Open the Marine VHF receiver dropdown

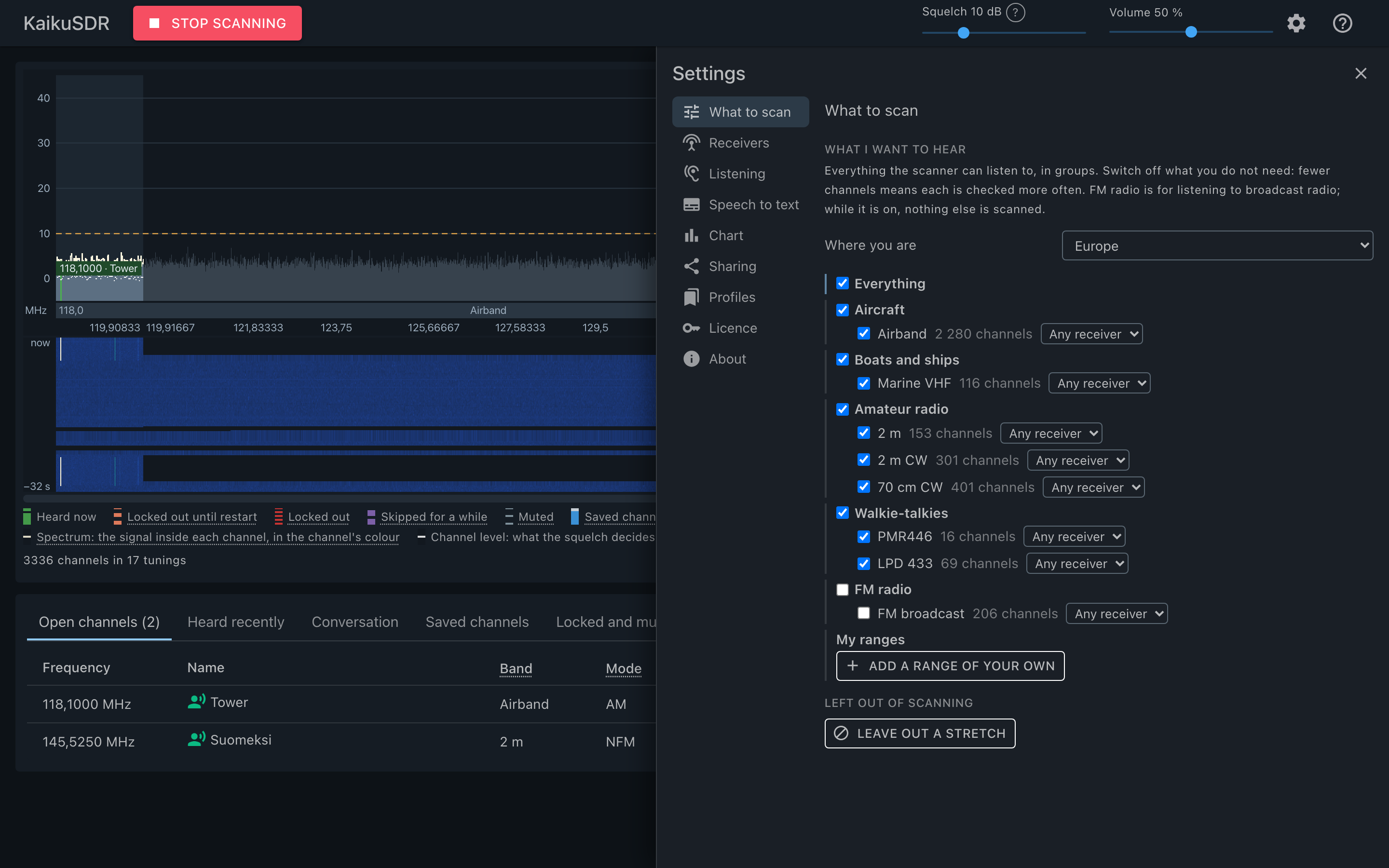(1099, 383)
